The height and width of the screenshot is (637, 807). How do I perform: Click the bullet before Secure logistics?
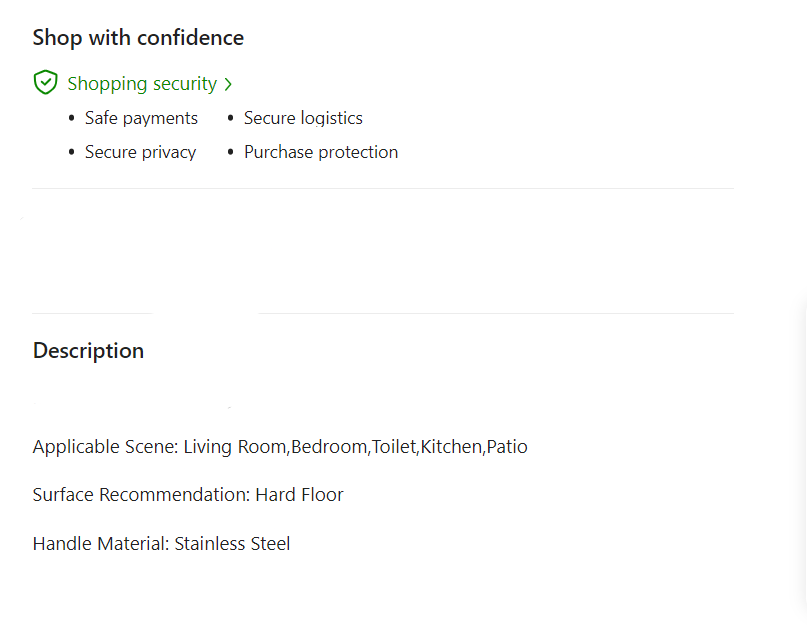pos(230,118)
